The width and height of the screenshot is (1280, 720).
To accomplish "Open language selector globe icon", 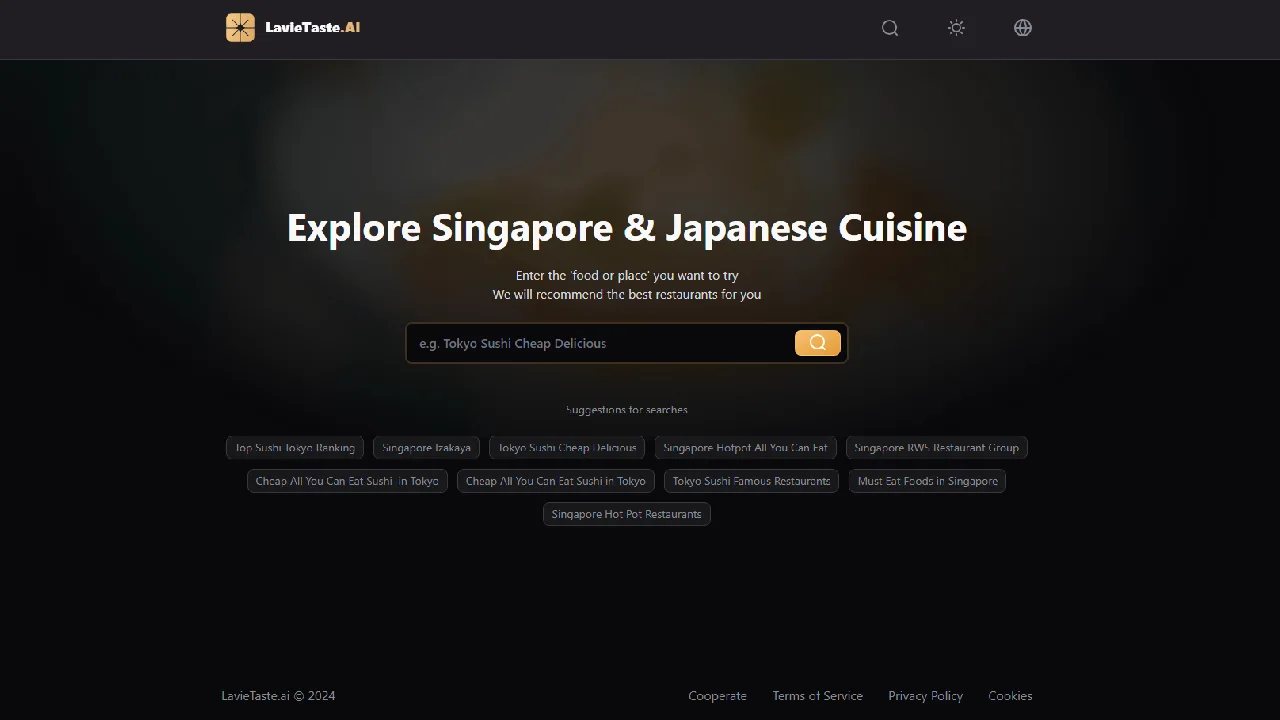I will point(1022,28).
